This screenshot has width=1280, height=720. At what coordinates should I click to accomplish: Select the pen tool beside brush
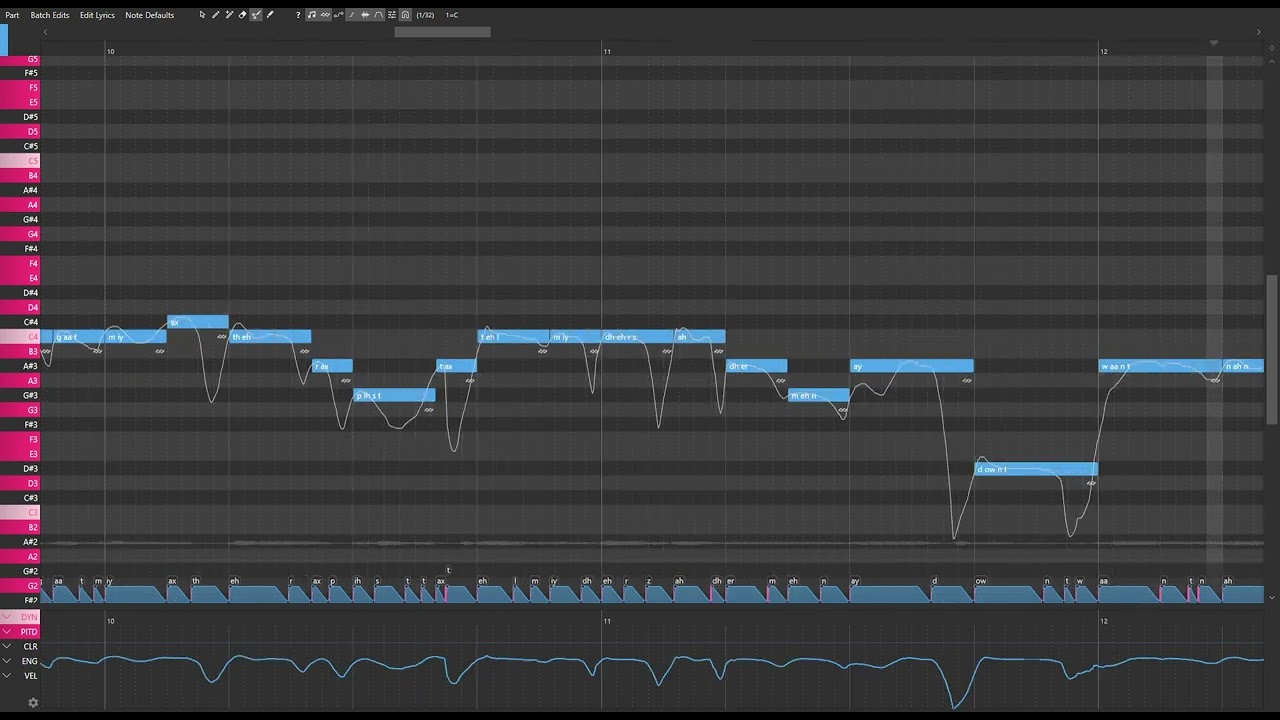270,15
